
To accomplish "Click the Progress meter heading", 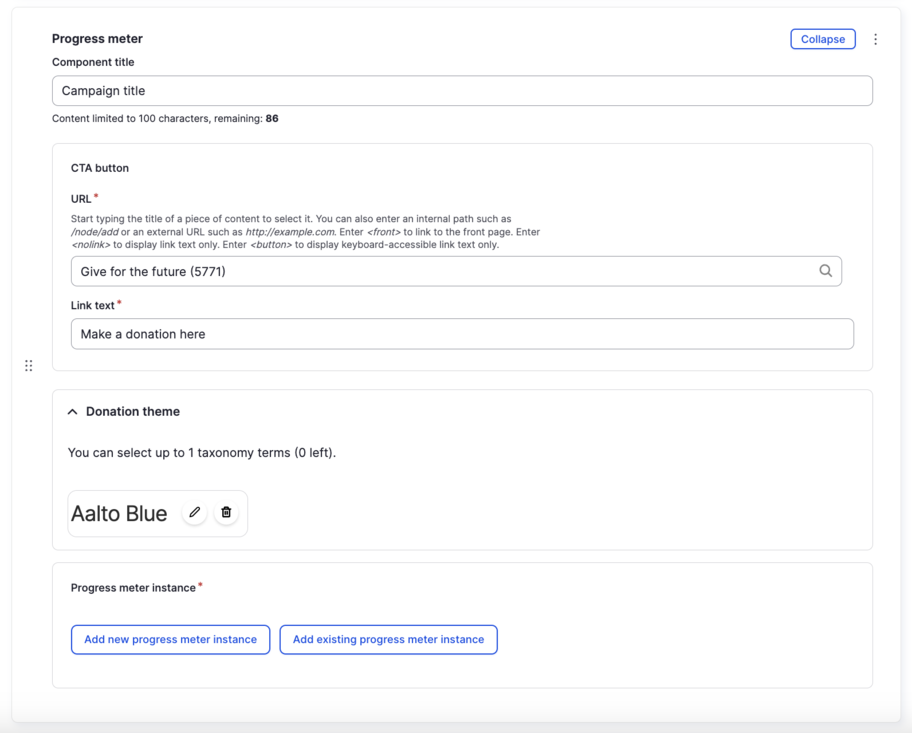I will tap(97, 39).
